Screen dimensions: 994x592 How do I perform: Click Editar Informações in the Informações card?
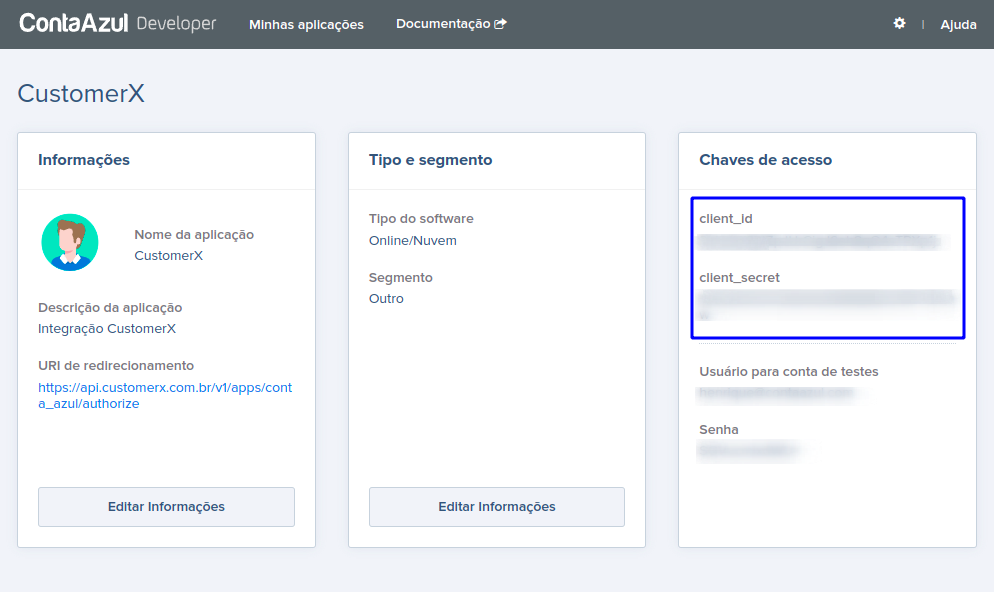point(166,506)
